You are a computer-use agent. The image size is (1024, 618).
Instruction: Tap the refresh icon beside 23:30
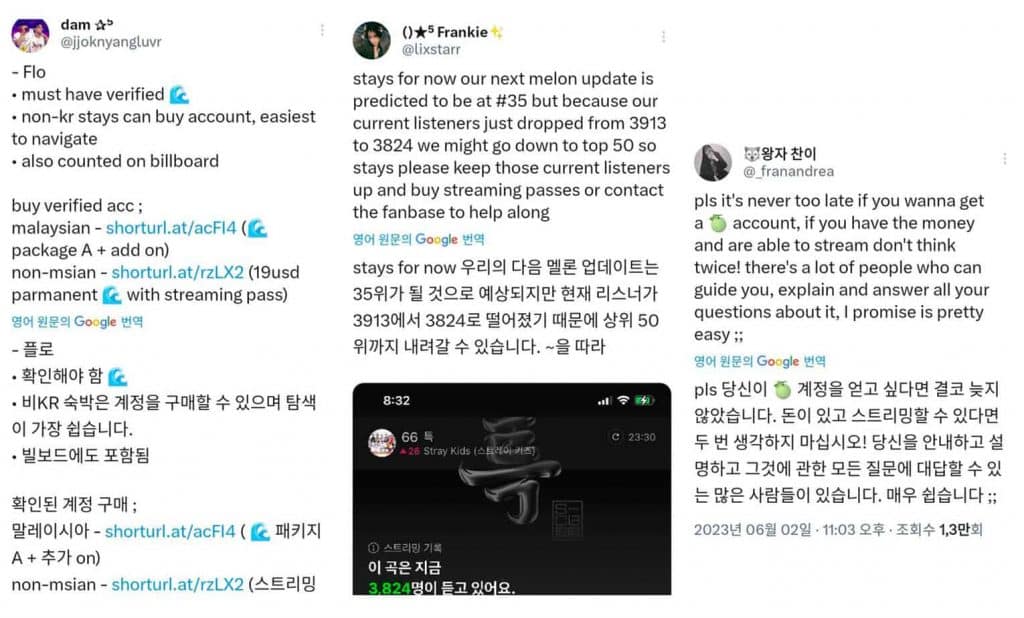click(x=615, y=437)
